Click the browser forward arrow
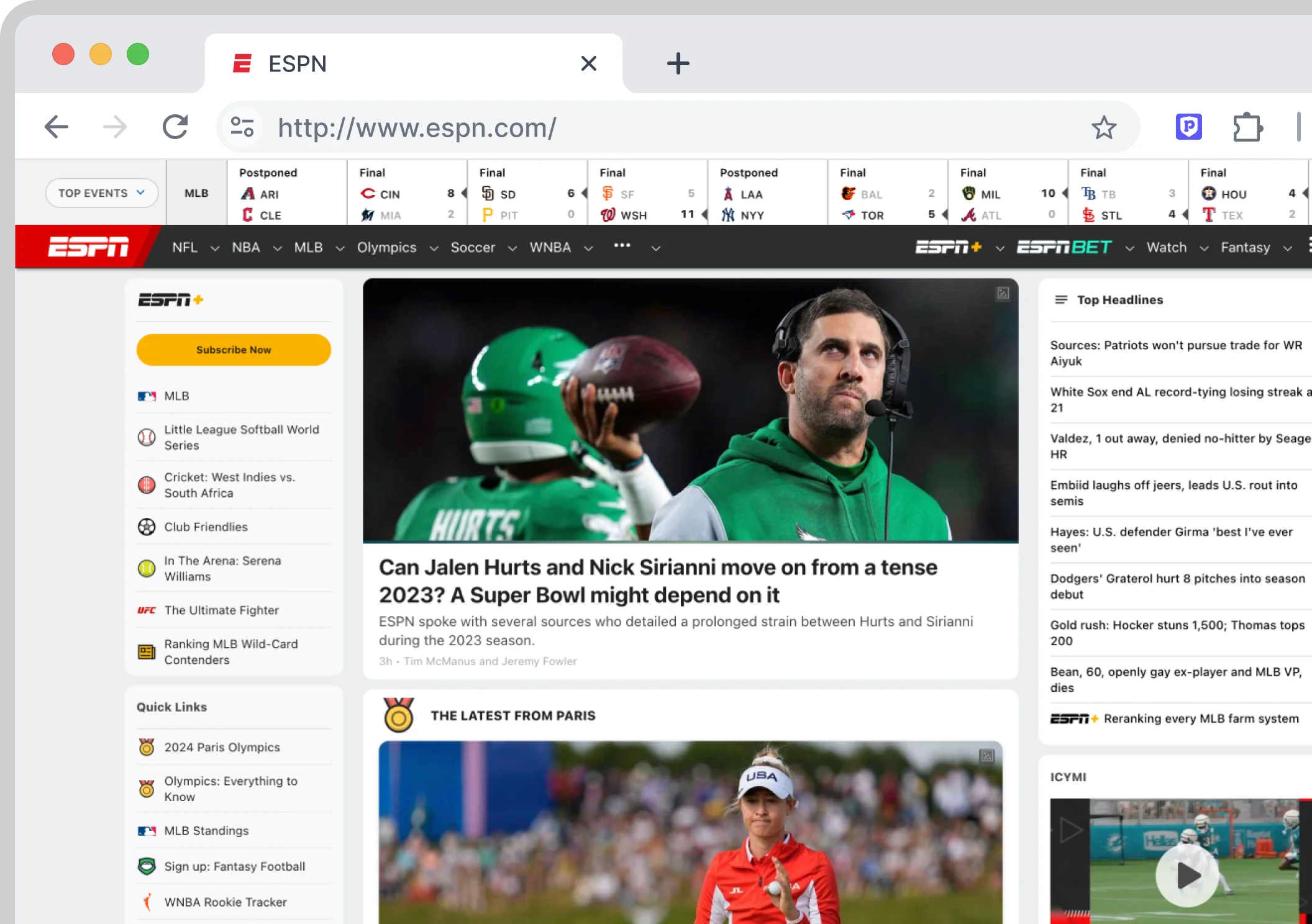The image size is (1312, 924). pos(115,127)
